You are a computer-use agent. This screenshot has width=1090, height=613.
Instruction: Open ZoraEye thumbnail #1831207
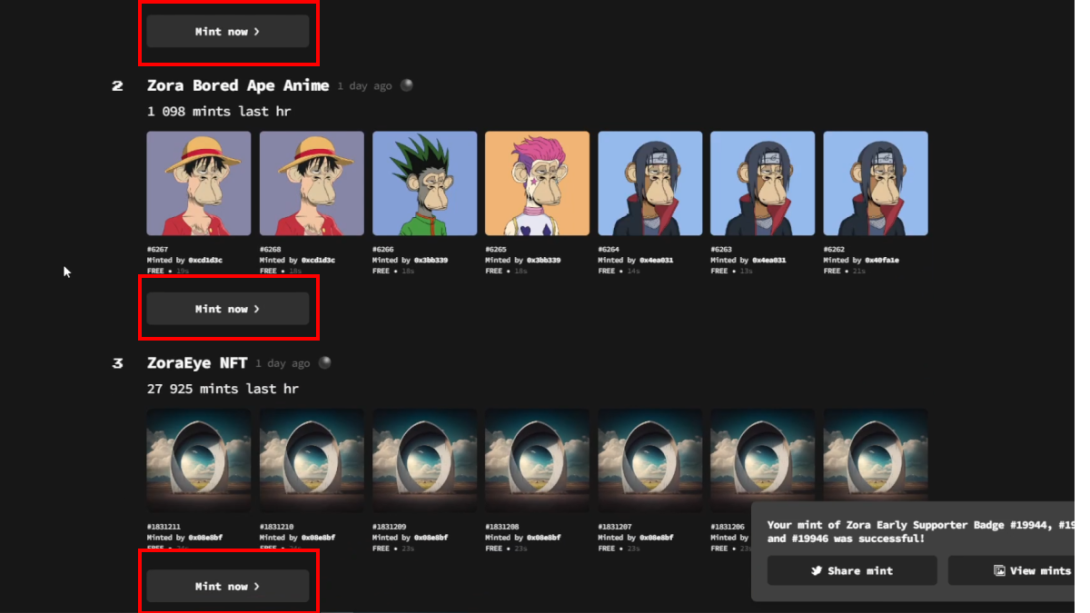coord(650,461)
